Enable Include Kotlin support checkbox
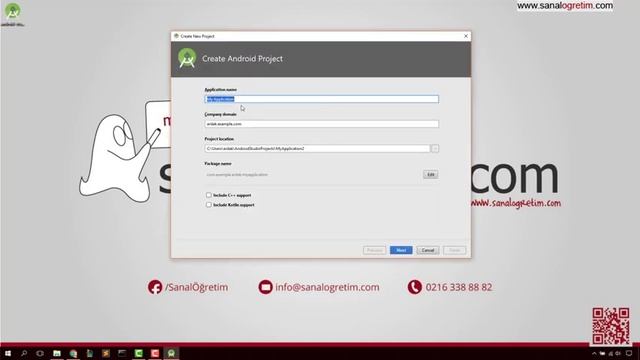The width and height of the screenshot is (640, 360). click(x=209, y=205)
